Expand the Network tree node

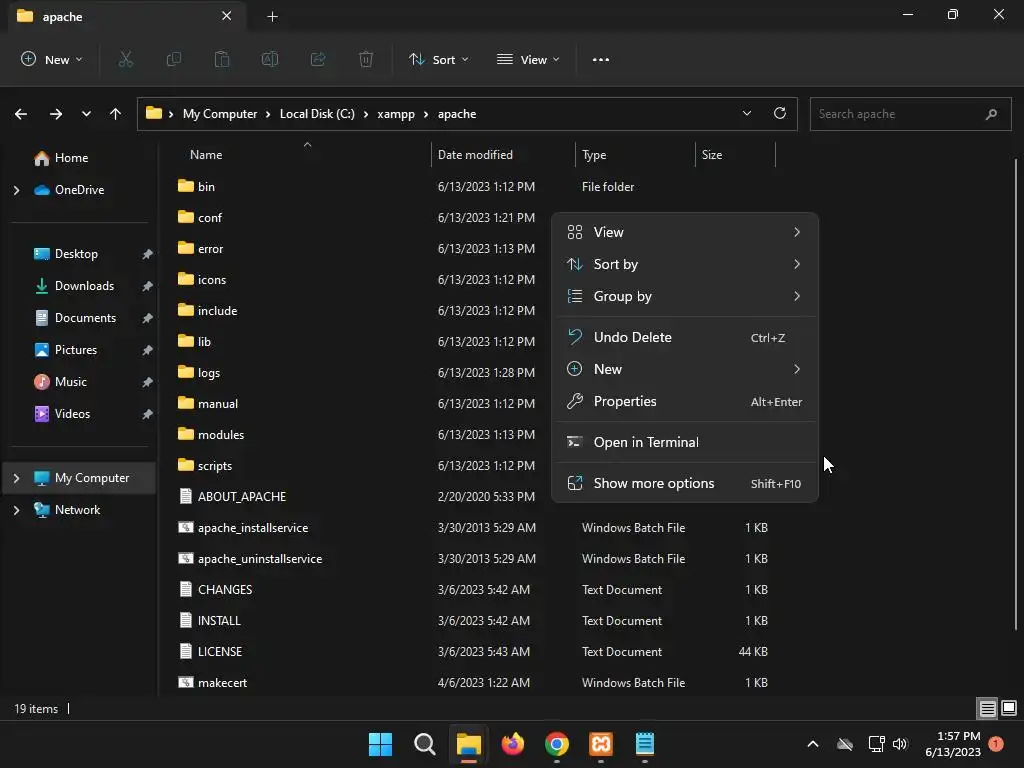[x=16, y=510]
